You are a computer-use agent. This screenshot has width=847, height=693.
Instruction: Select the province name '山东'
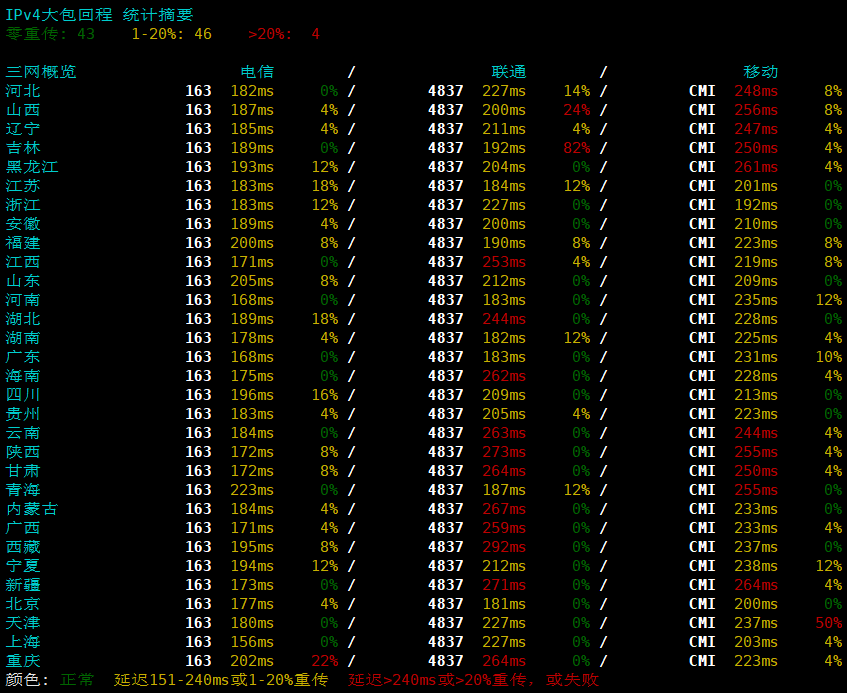click(x=23, y=281)
